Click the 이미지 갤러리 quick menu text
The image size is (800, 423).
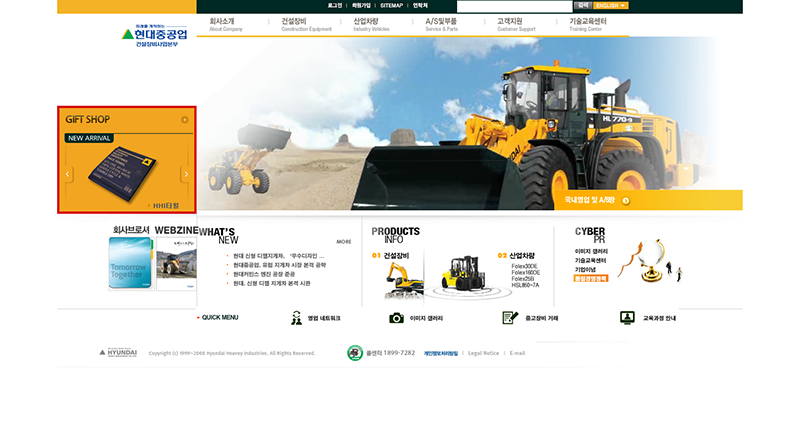427,318
